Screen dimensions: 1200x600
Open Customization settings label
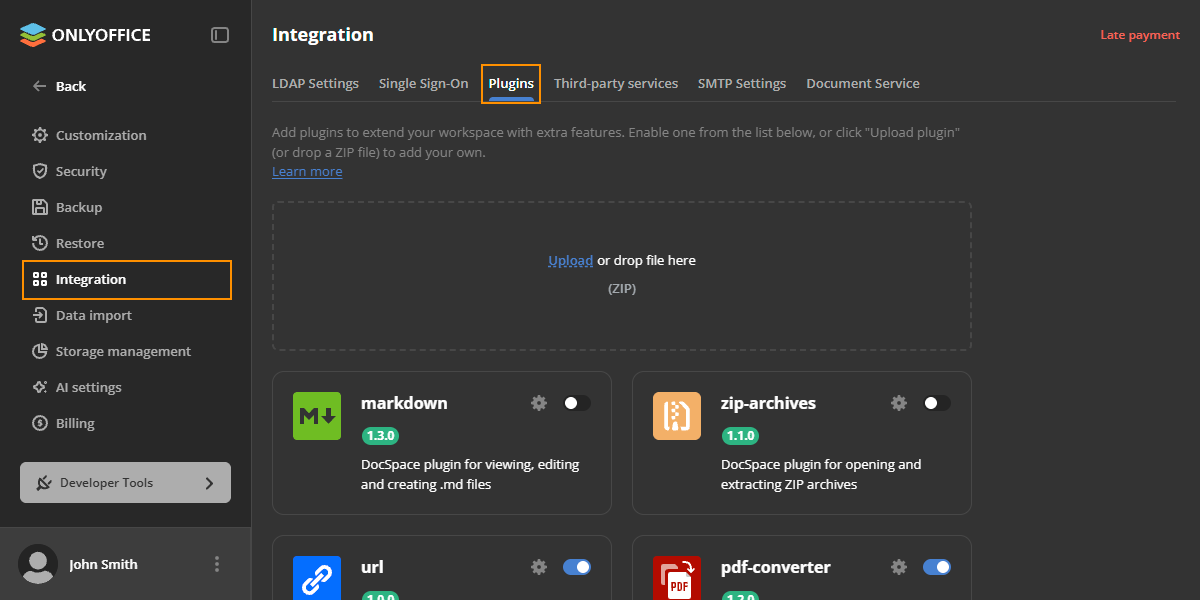click(101, 135)
